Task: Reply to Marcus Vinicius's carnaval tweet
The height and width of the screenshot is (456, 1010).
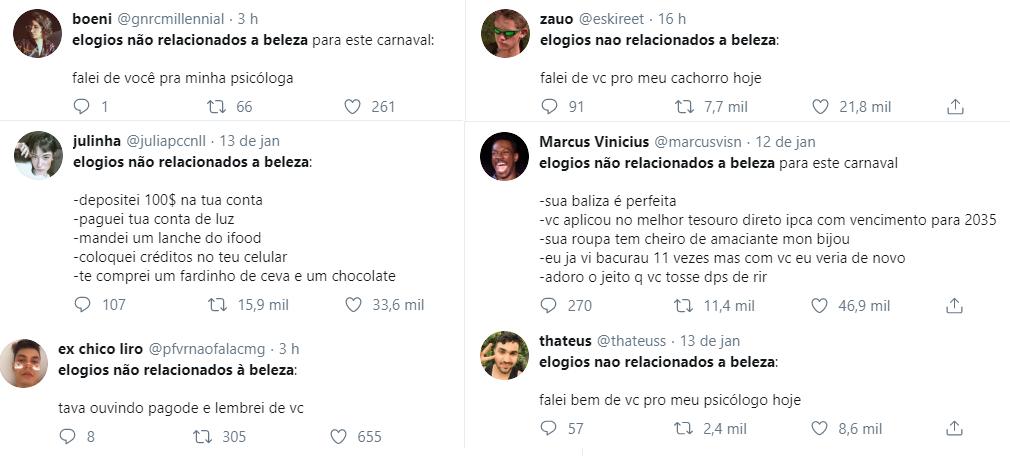Action: (x=549, y=306)
